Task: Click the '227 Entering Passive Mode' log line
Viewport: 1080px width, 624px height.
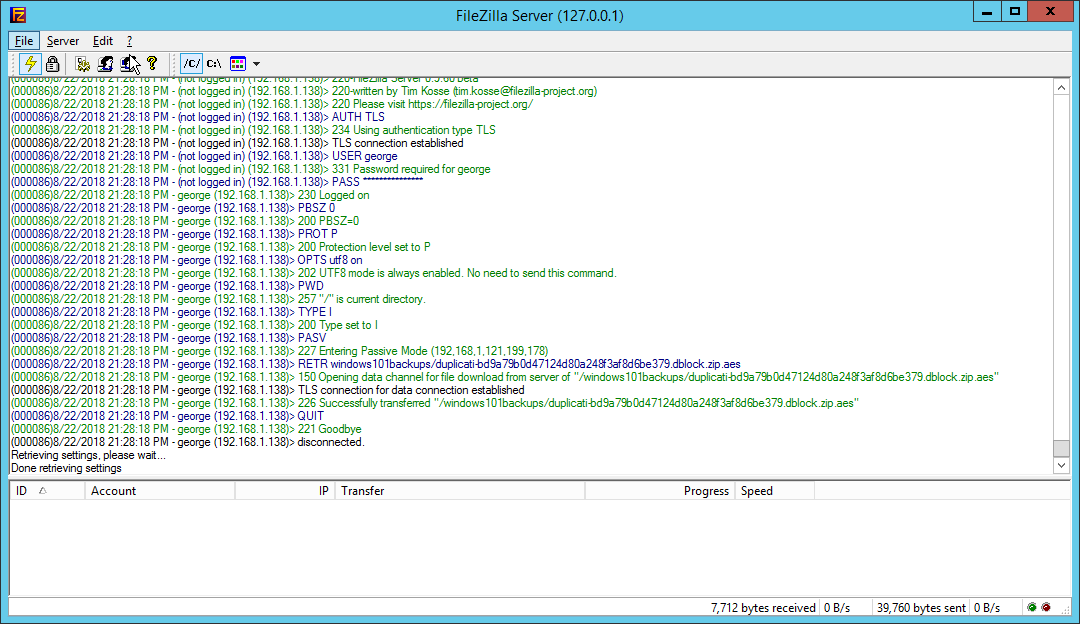Action: [x=280, y=351]
